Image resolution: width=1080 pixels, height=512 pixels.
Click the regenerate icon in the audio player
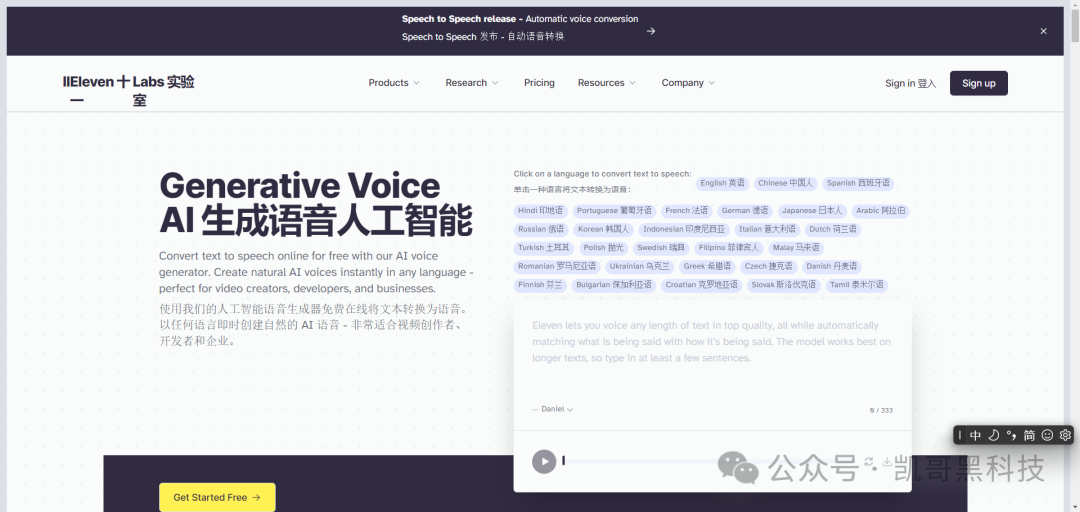coord(869,461)
